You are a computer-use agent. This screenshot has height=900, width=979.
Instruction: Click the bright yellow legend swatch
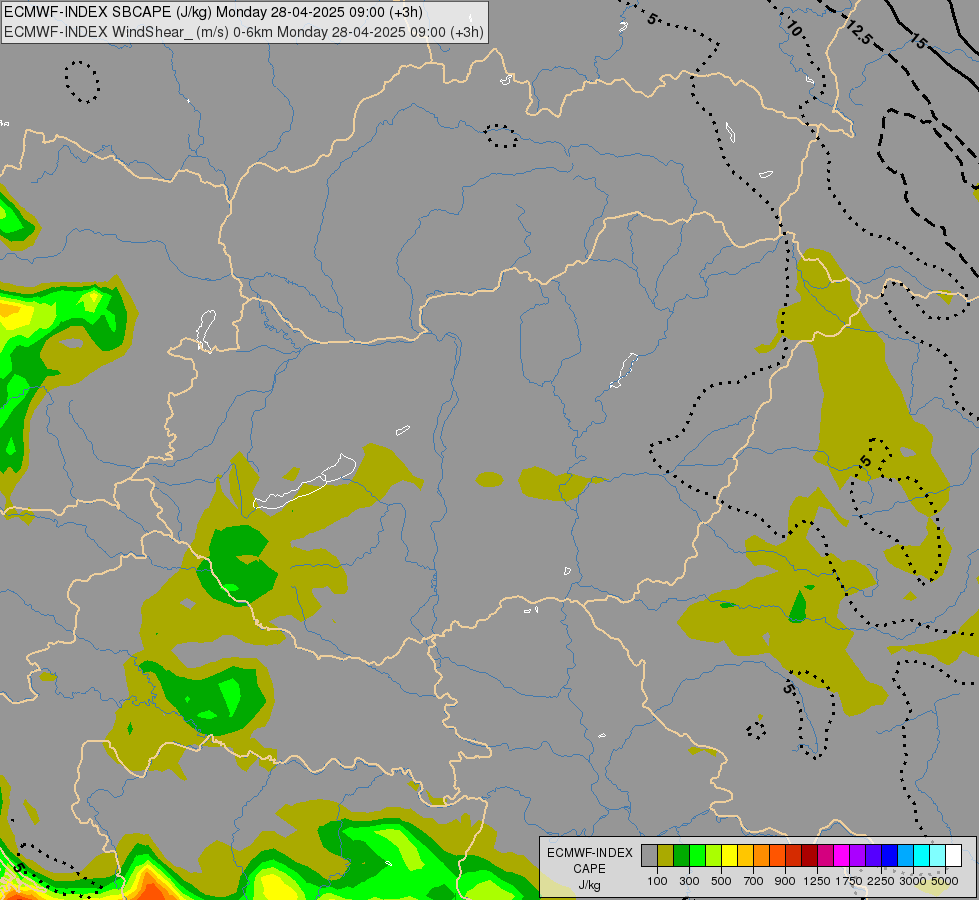point(729,855)
